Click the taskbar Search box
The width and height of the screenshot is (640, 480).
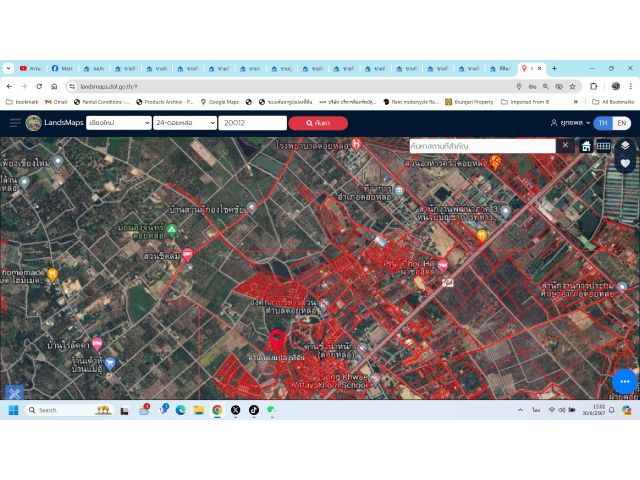[69, 410]
